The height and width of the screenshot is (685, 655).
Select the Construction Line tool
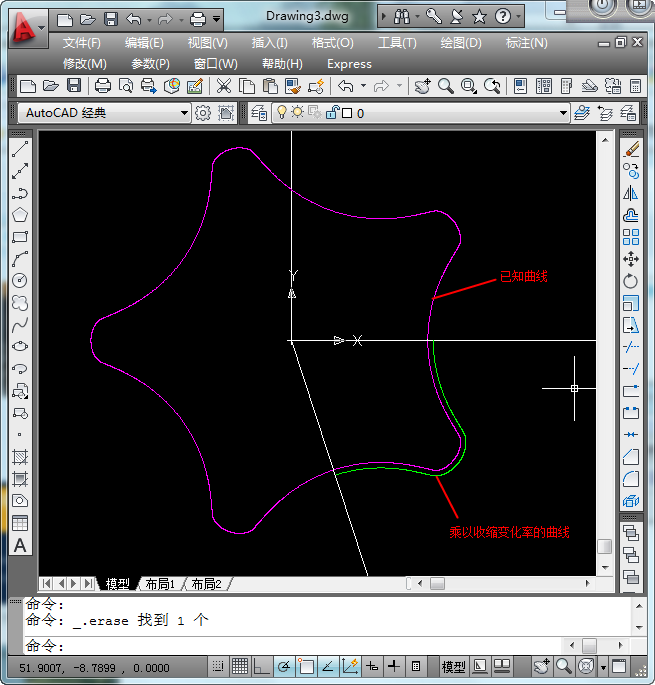coord(20,171)
